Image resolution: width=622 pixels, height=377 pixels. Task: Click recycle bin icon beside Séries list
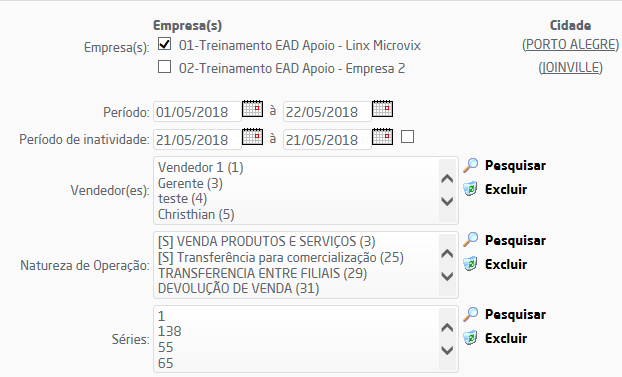pos(470,338)
